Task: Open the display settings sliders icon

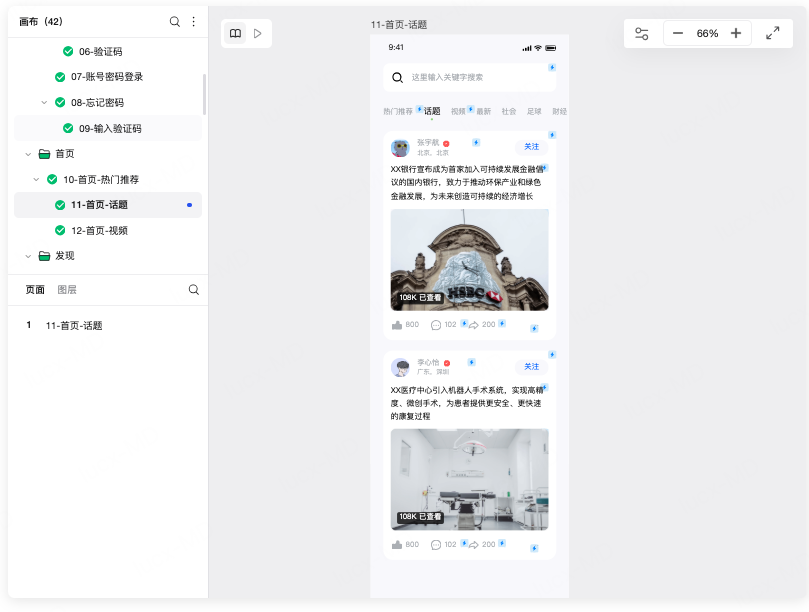Action: point(641,34)
